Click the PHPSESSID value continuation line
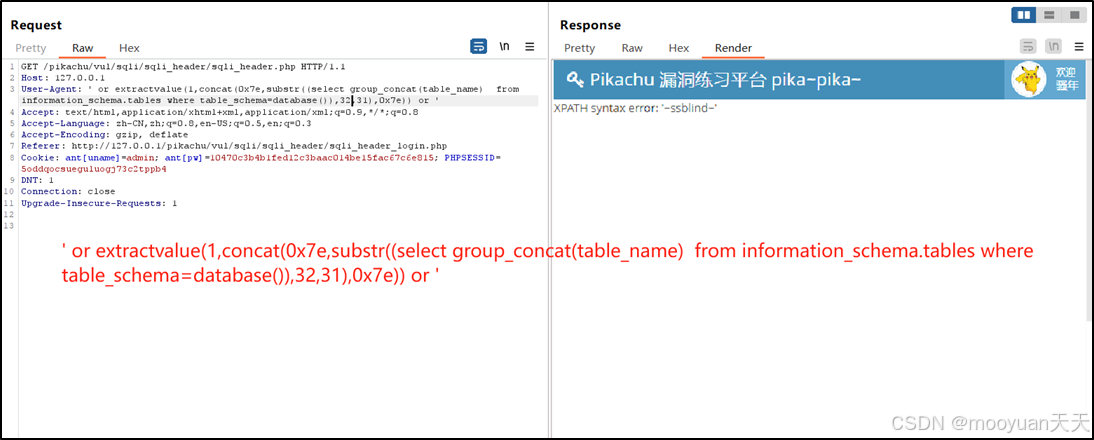This screenshot has width=1094, height=440. 93,169
